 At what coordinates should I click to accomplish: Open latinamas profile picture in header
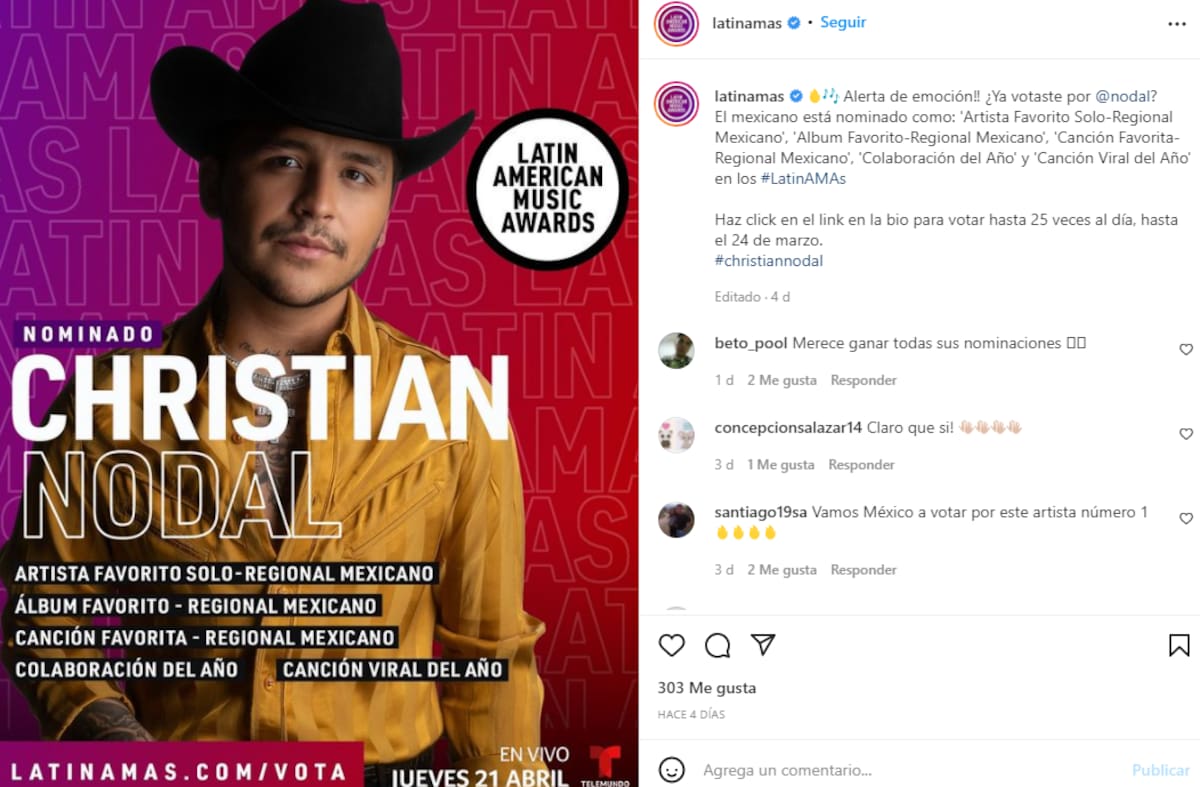[x=676, y=24]
